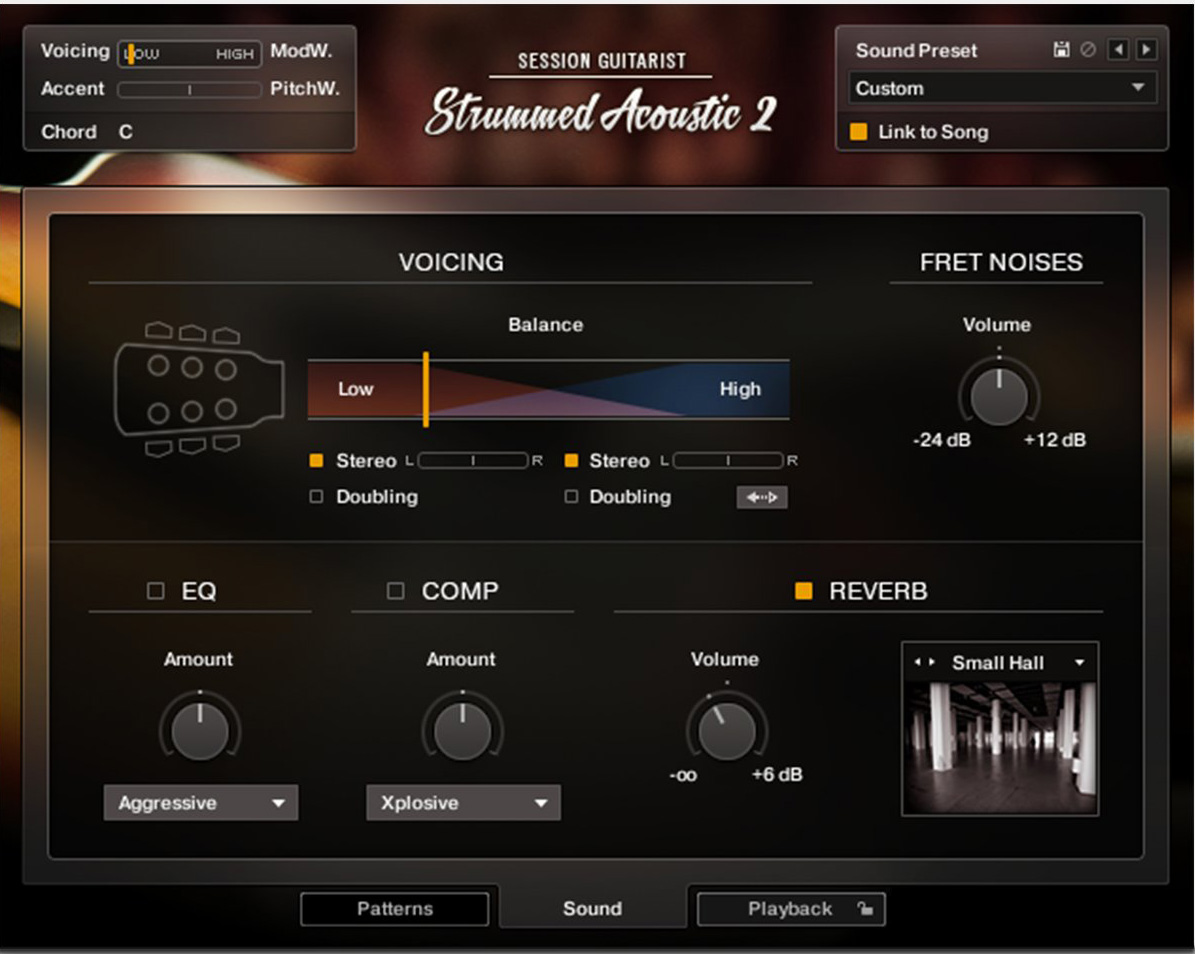Enable Doubling for the High voicing
1195x954 pixels.
[571, 497]
